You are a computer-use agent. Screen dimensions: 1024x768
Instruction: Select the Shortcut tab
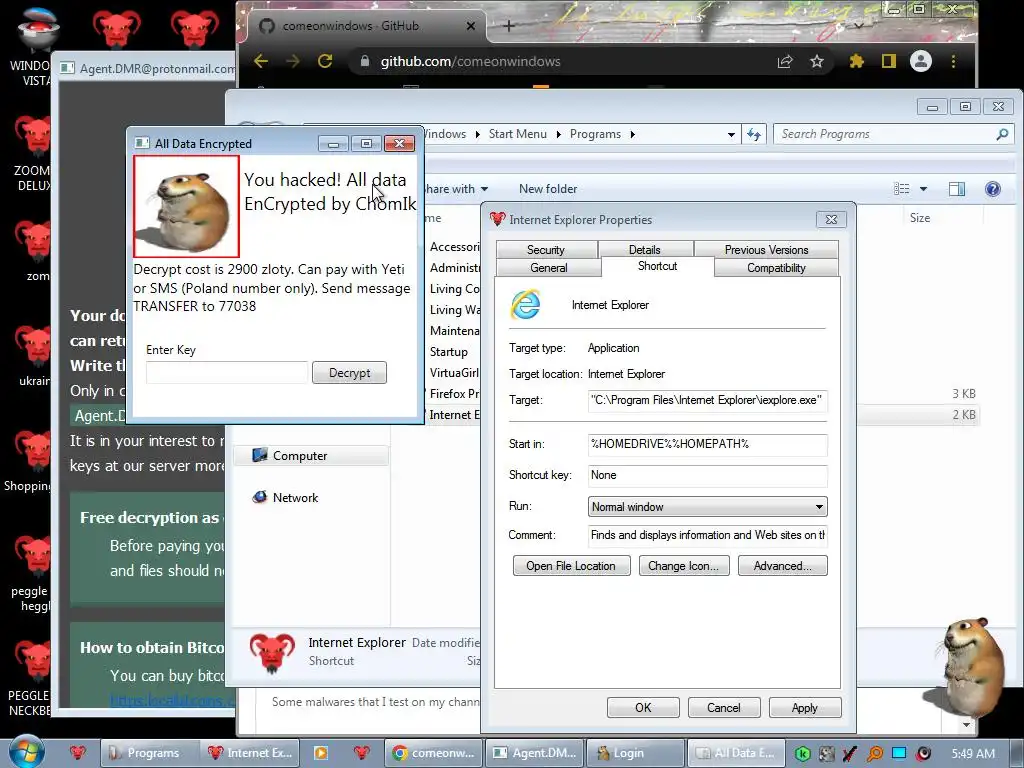coord(658,266)
